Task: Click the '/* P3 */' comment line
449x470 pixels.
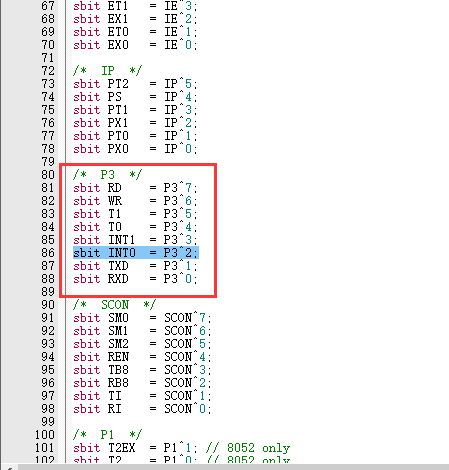Action: [107, 175]
